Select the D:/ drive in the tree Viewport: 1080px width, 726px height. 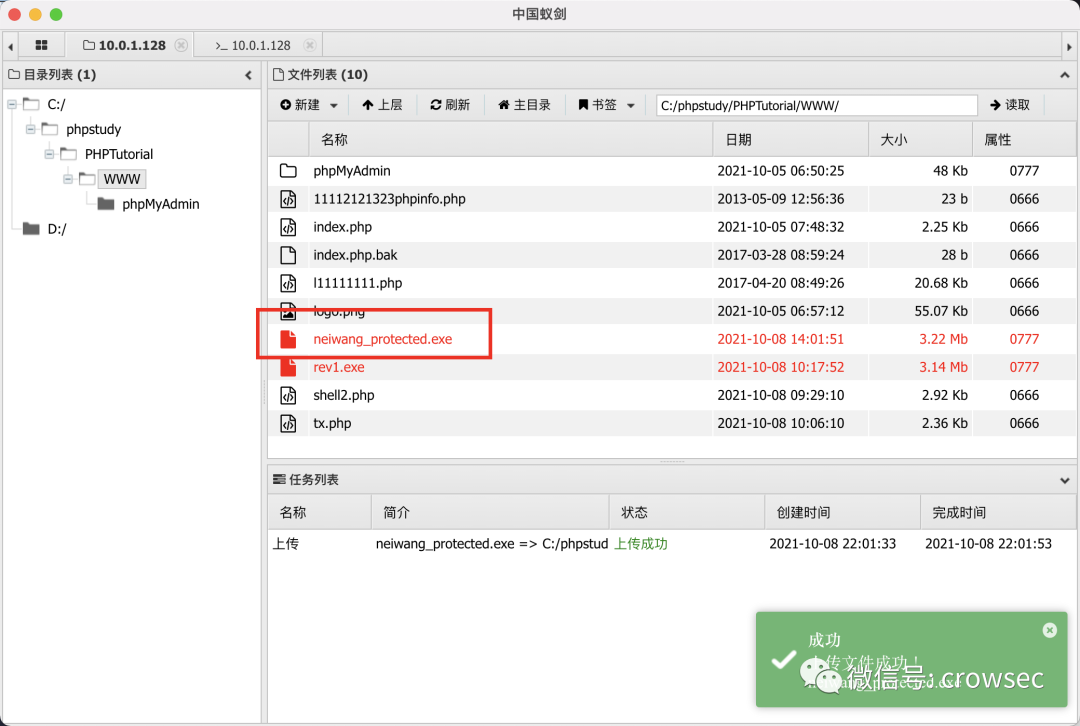coord(57,229)
